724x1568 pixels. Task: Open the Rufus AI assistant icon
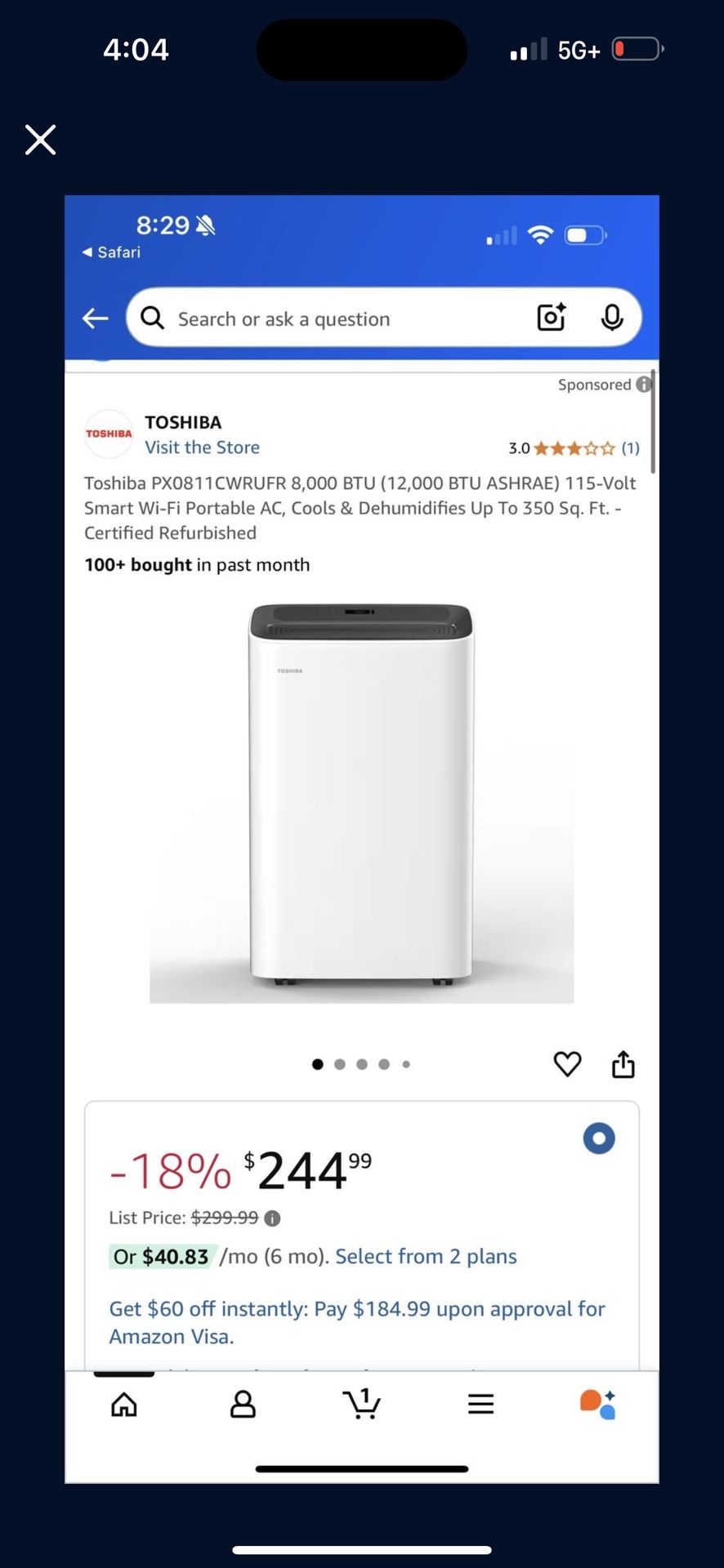tap(597, 1404)
